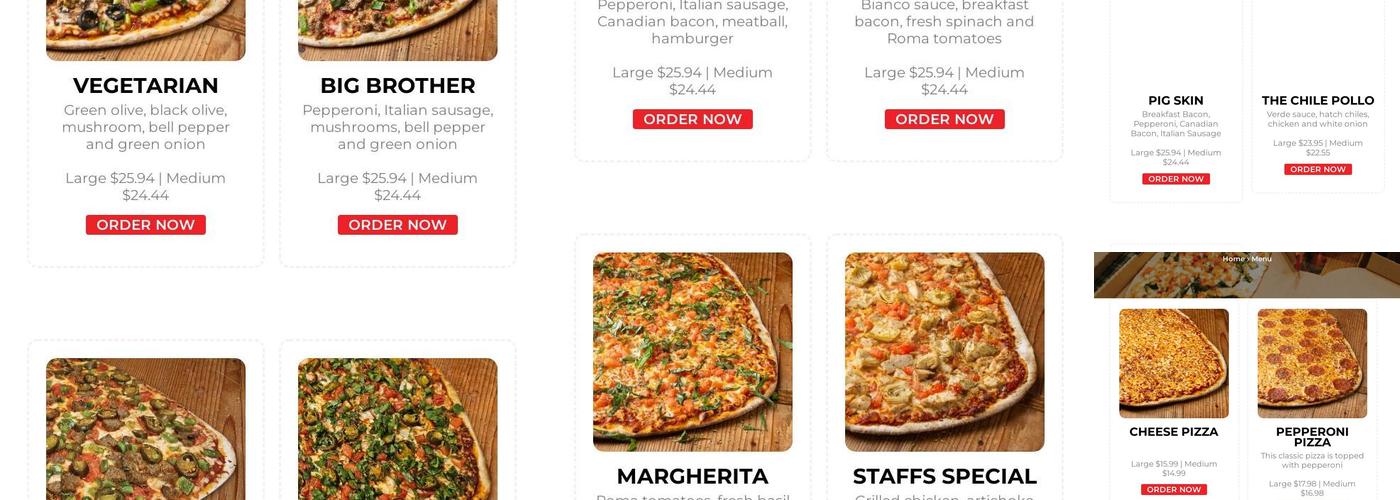The width and height of the screenshot is (1400, 500).
Task: Open the Margherita pizza photo
Action: tap(693, 352)
